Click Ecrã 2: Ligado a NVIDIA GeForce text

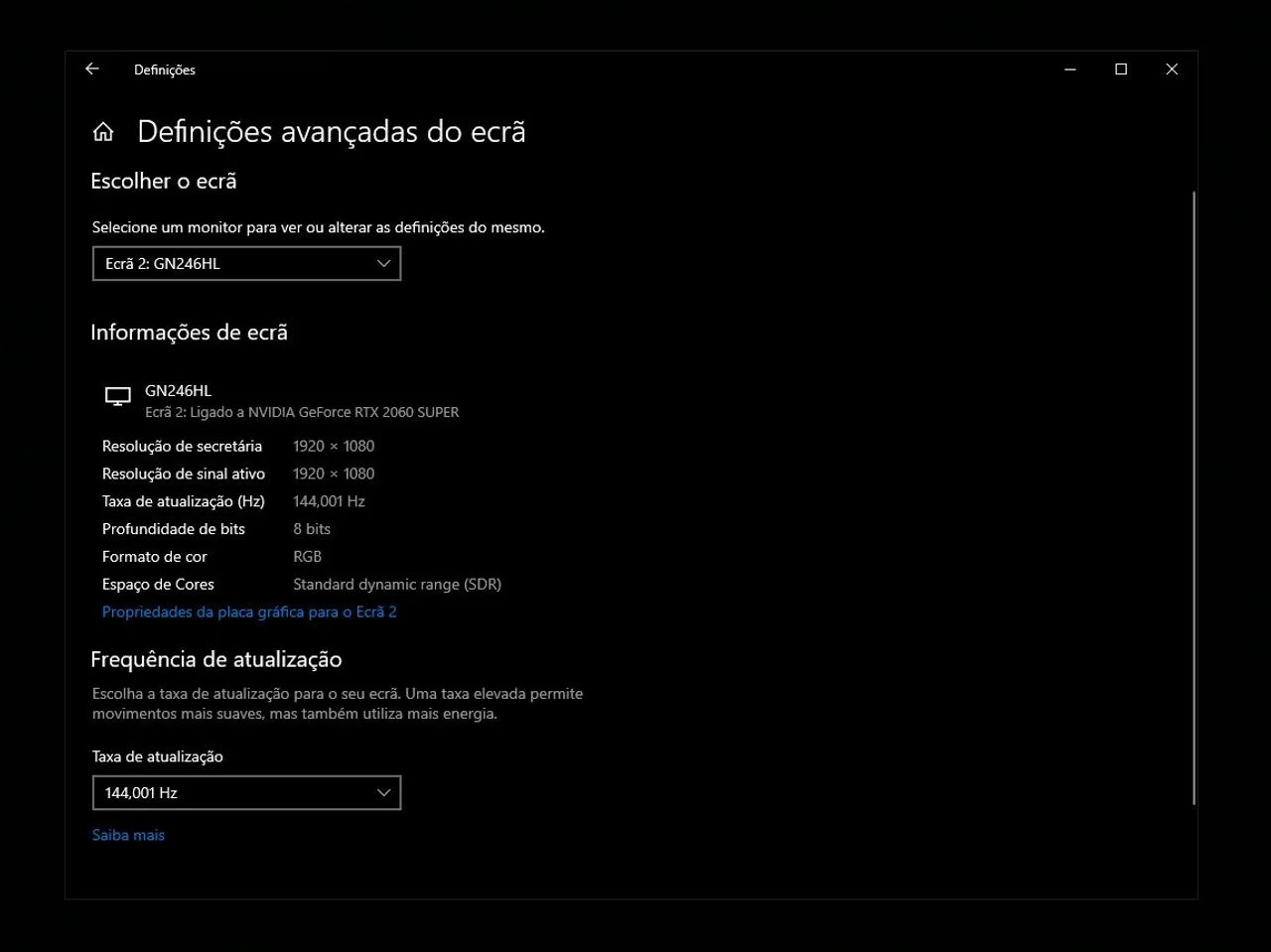(x=302, y=412)
